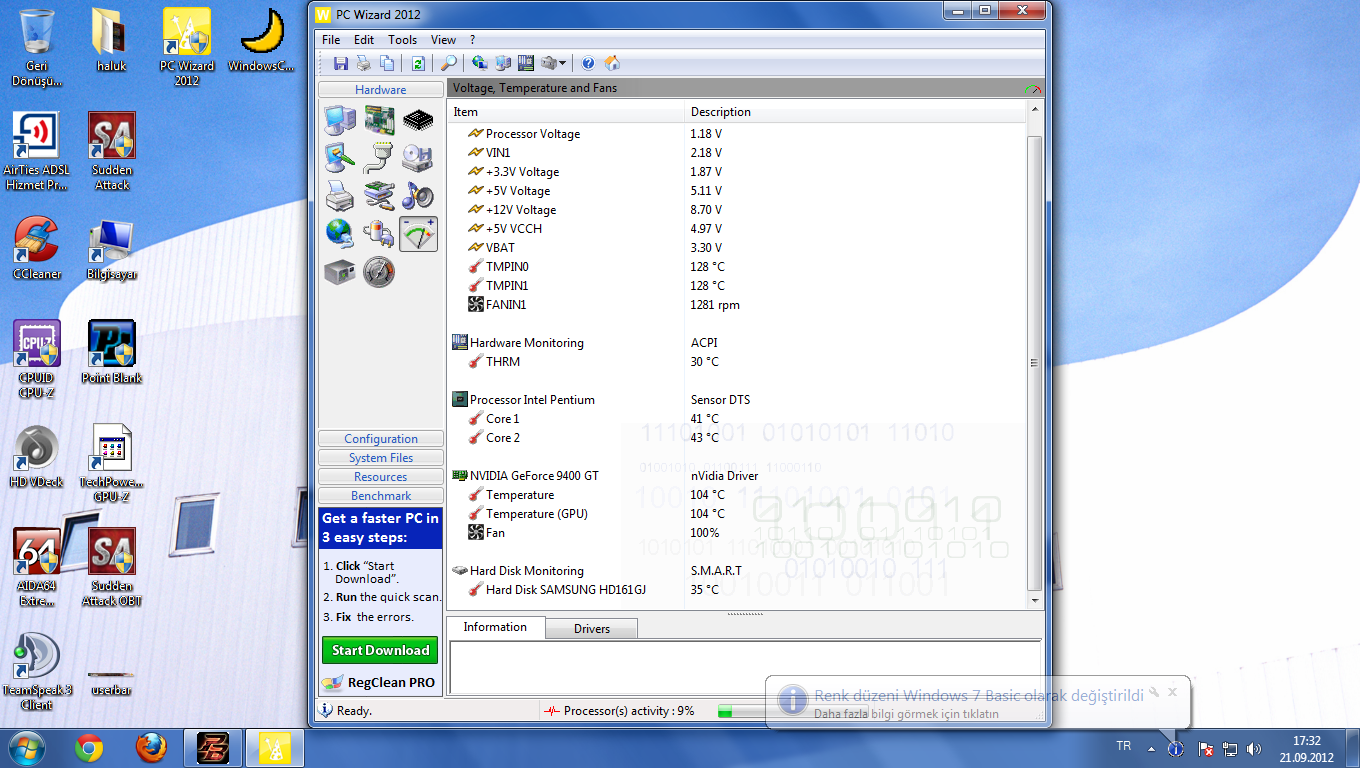Launch Google Chrome from the taskbar

pos(89,748)
